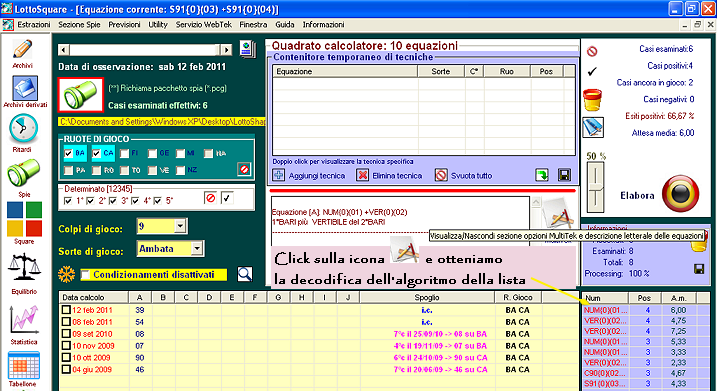This screenshot has height=391, width=717.
Task: Click the green arrow import icon
Action: (x=542, y=175)
